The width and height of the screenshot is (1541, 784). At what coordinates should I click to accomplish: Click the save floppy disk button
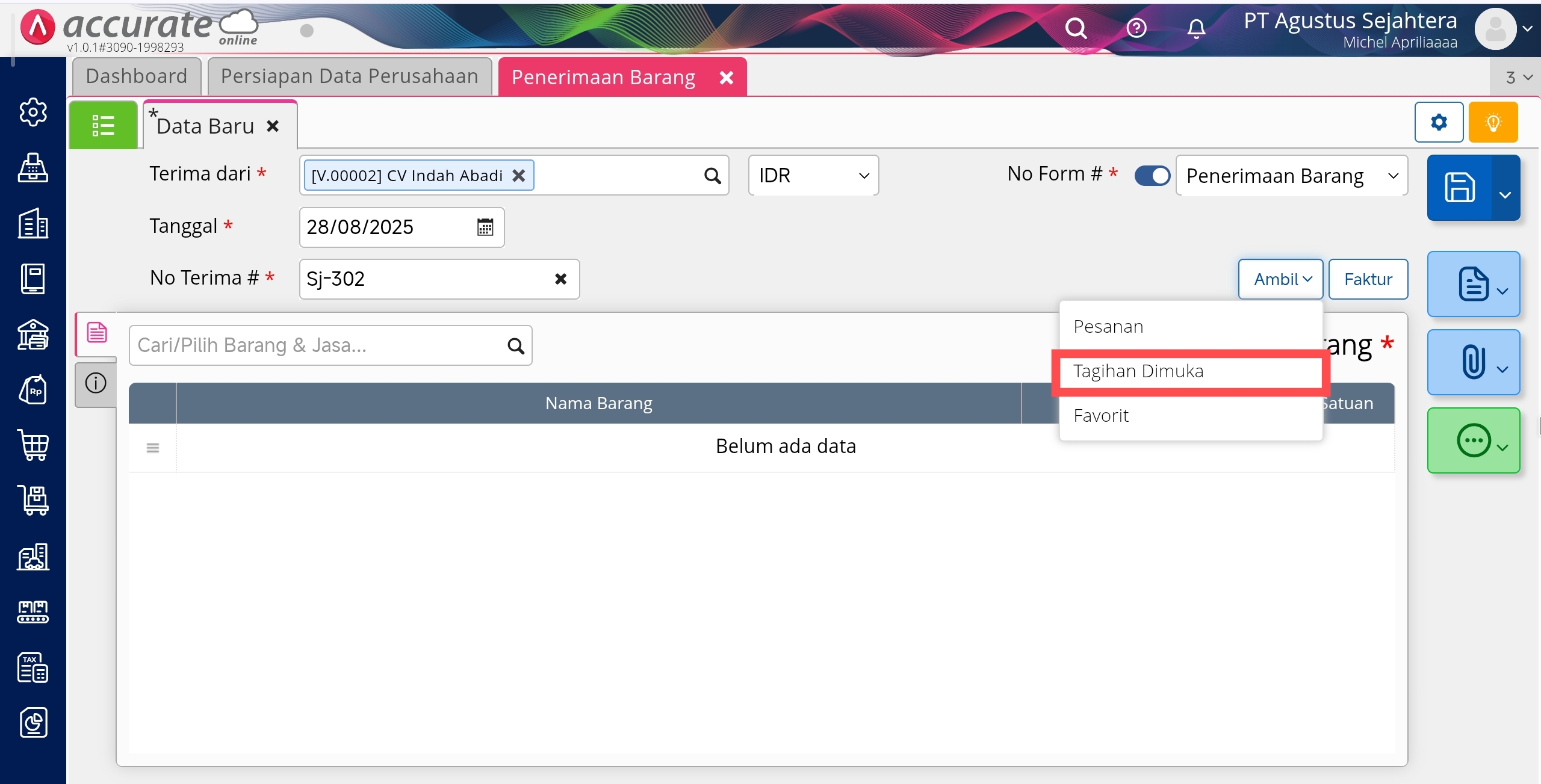click(1460, 187)
